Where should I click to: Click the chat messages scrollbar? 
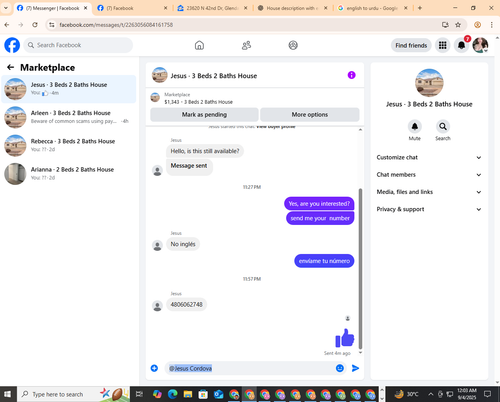(x=360, y=268)
